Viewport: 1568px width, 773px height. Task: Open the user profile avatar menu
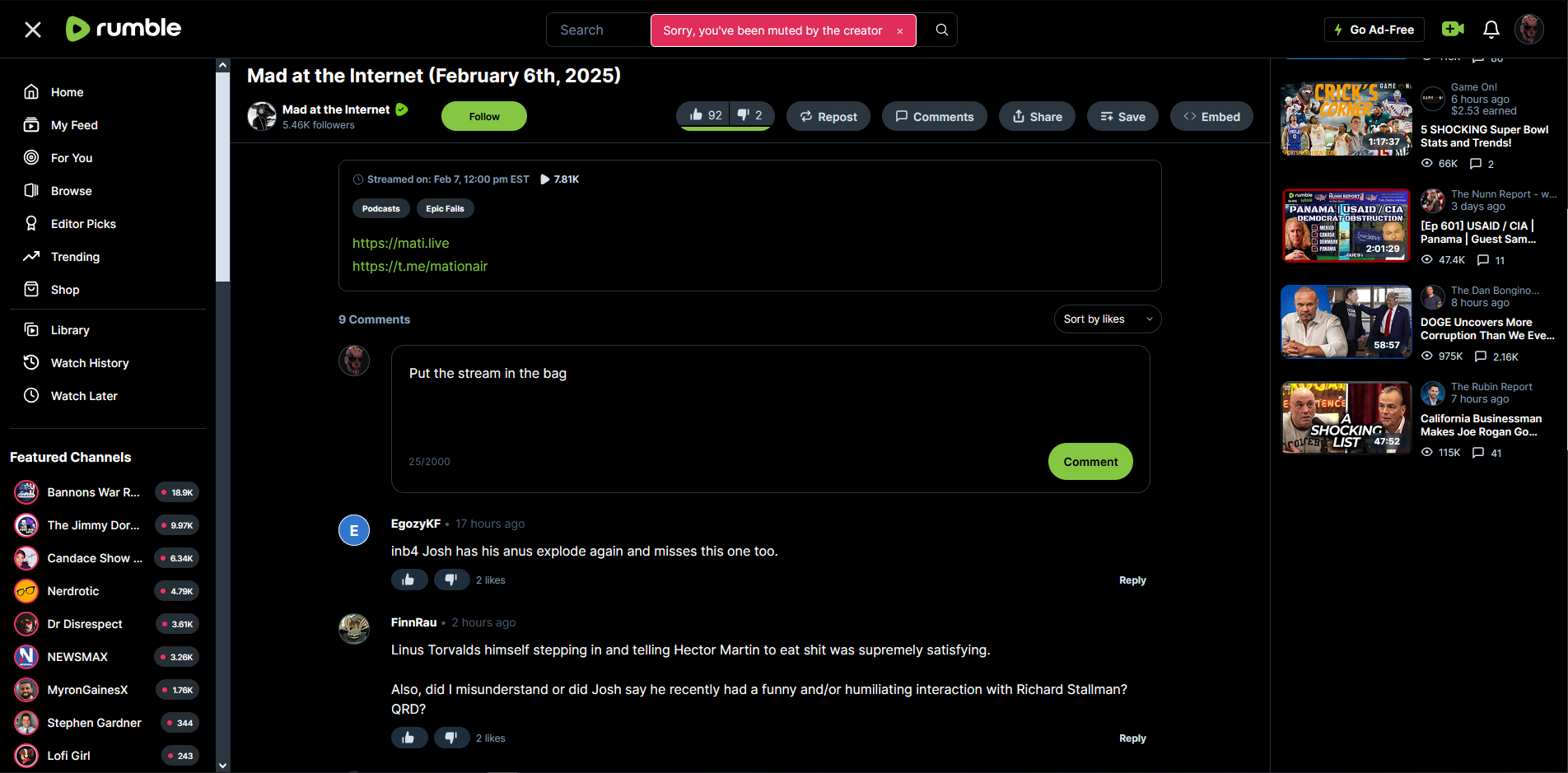pos(1529,30)
